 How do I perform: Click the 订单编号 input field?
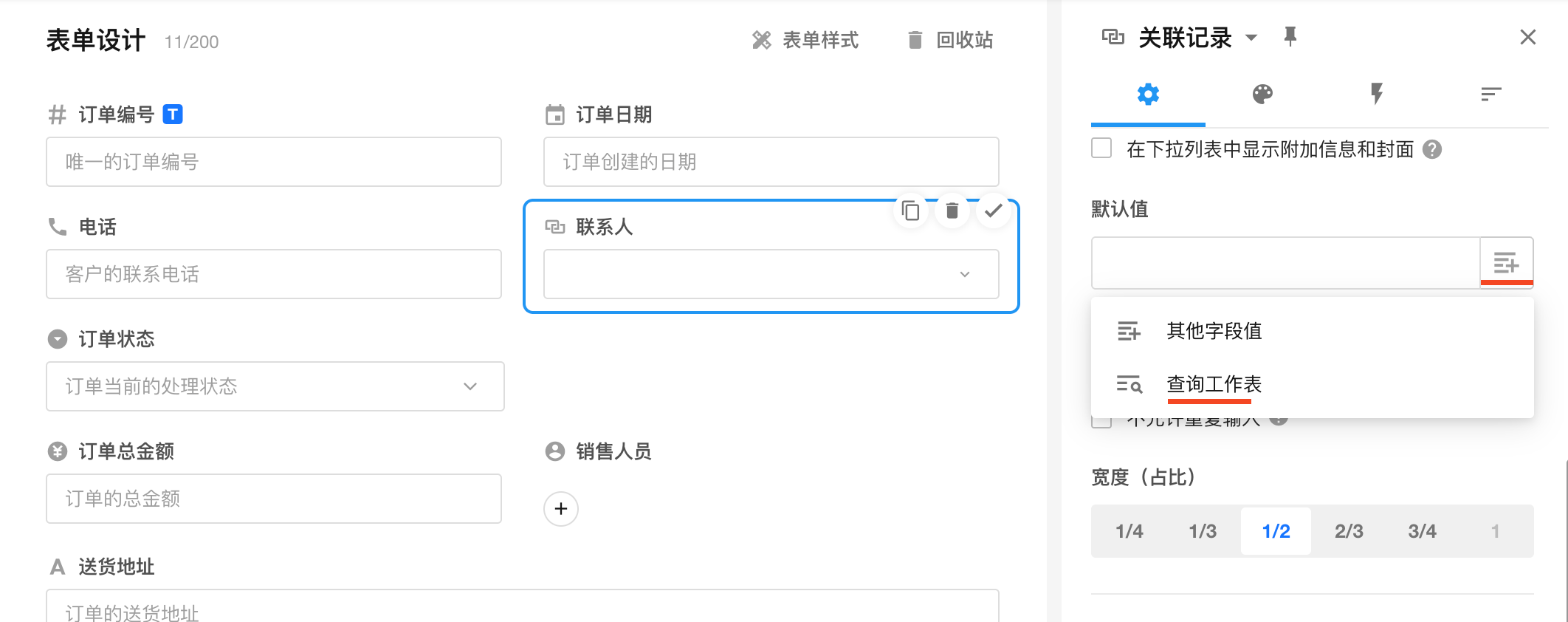[273, 162]
